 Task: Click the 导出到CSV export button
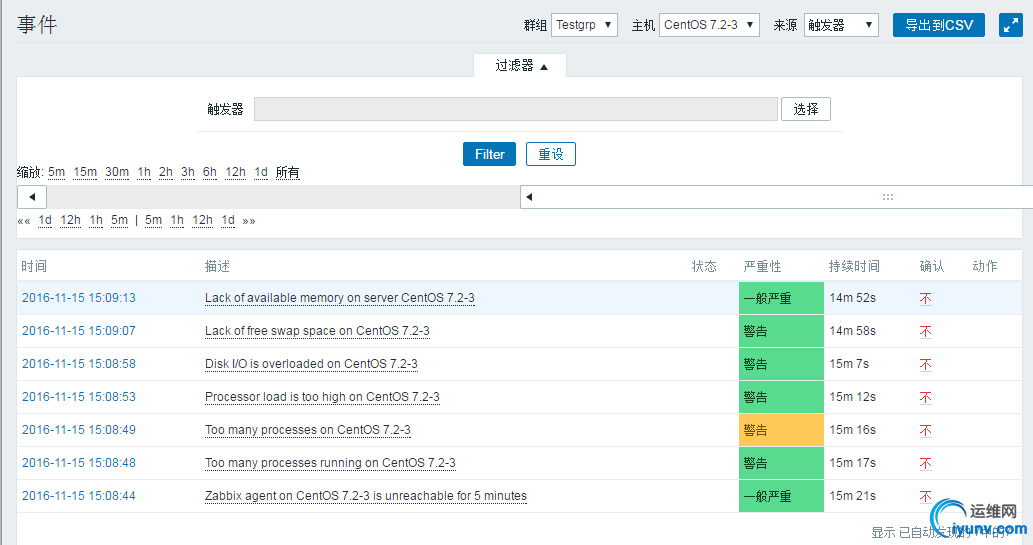tap(938, 25)
